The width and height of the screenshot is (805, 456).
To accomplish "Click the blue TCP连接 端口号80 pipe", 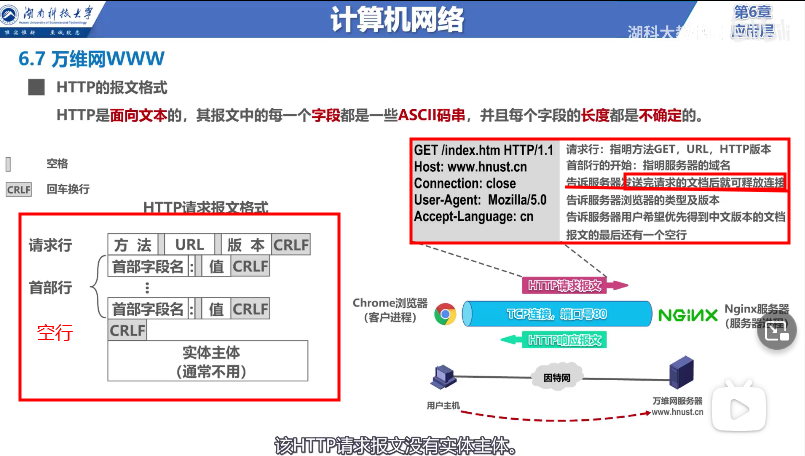I will (558, 314).
